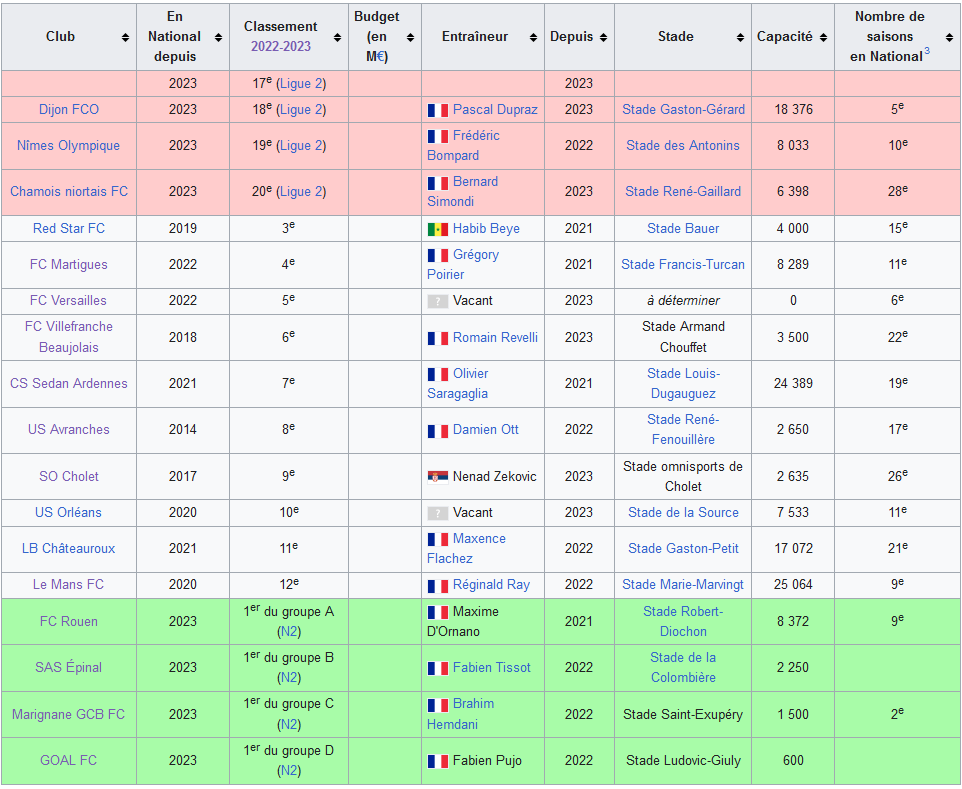This screenshot has width=962, height=789.
Task: Open Stade Gaston-Gérard link
Action: click(x=683, y=110)
